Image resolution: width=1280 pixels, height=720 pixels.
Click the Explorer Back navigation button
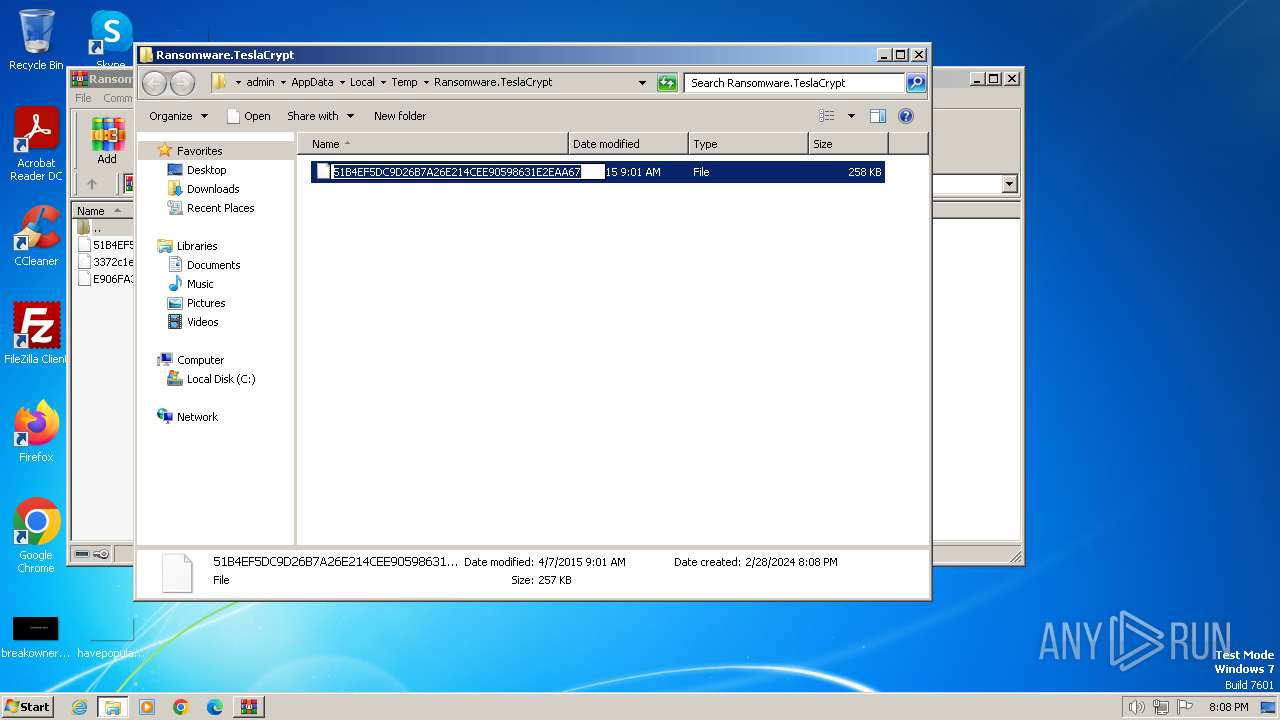coord(154,83)
